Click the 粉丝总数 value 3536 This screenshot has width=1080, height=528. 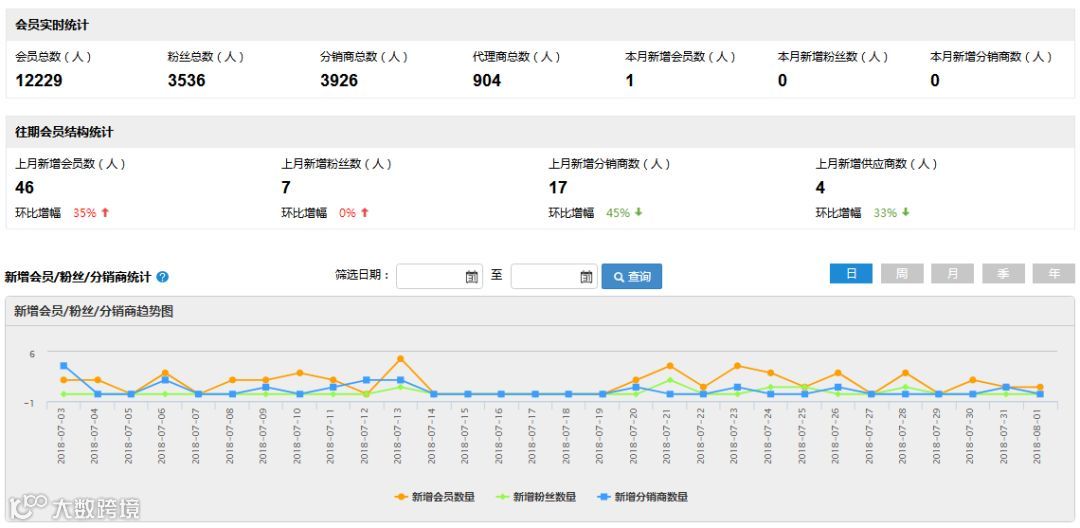[x=187, y=81]
